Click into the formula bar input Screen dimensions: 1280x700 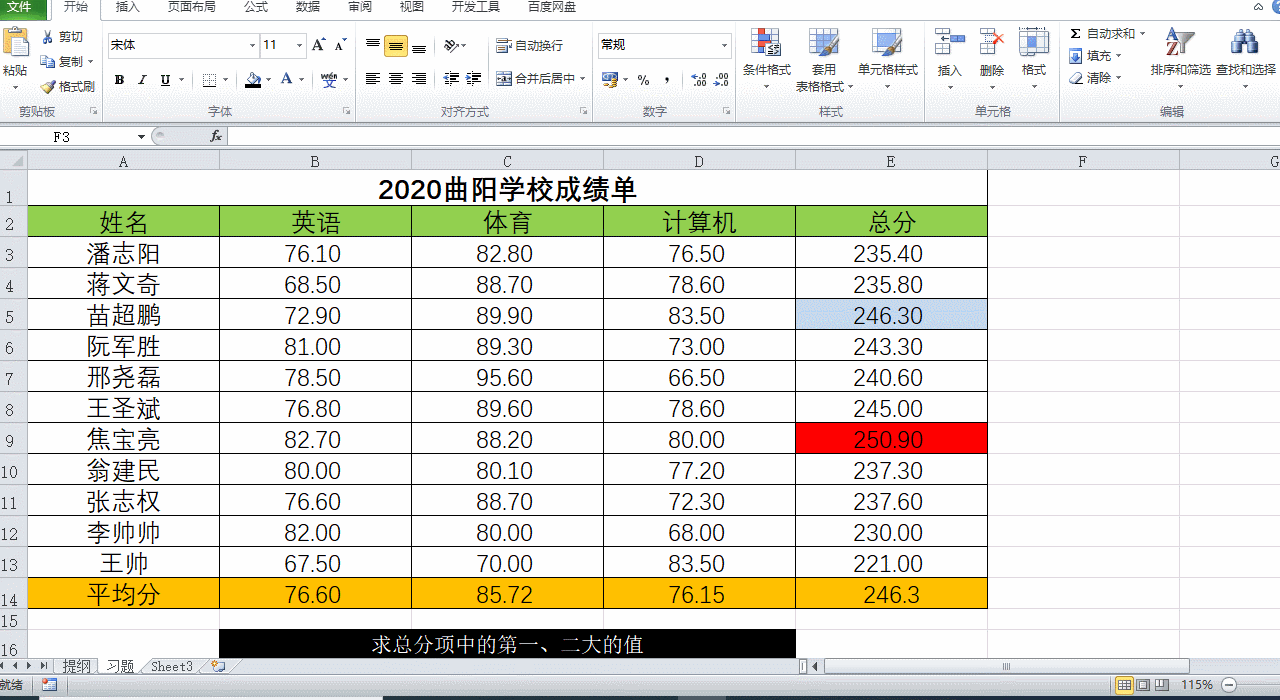click(753, 136)
